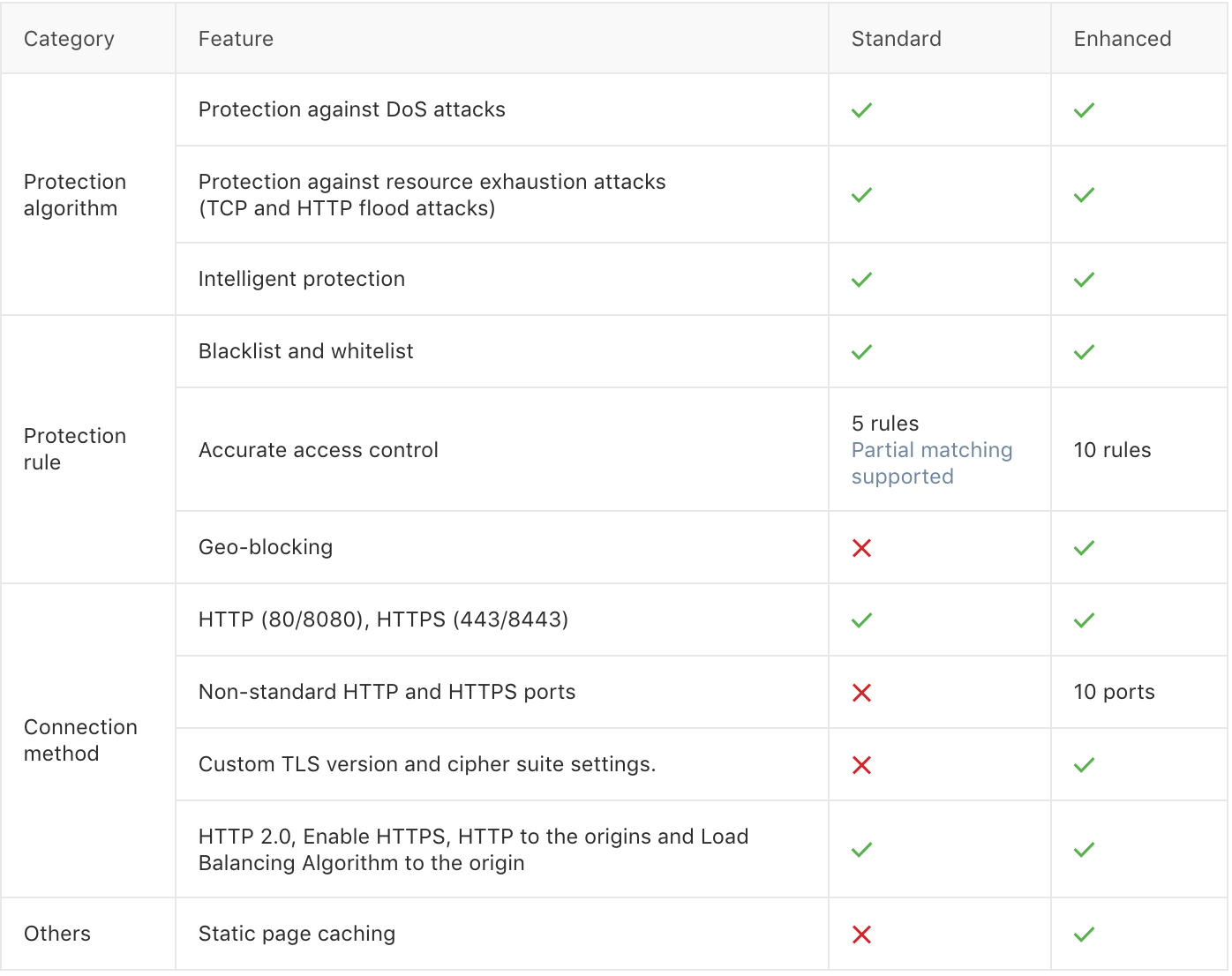
Task: Click Standard checkmark for HTTP (80/8080) row
Action: [x=861, y=620]
